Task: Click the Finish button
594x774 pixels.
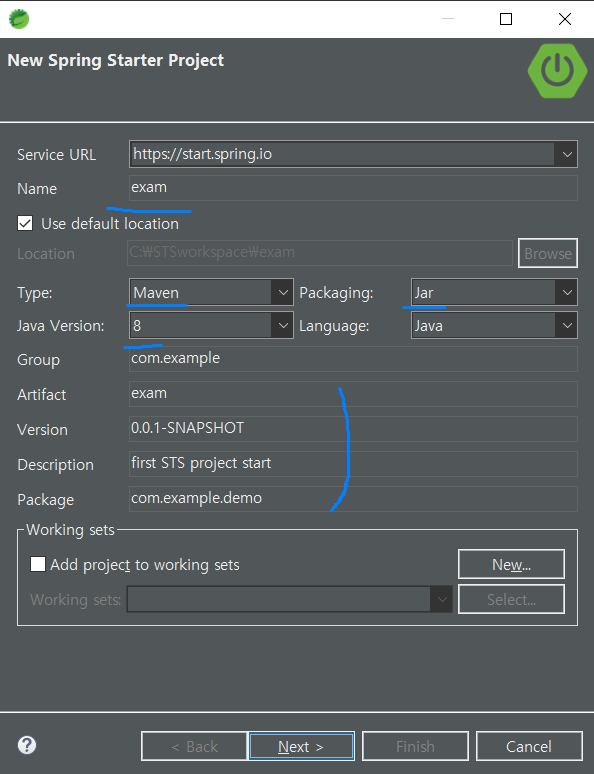Action: coord(415,746)
